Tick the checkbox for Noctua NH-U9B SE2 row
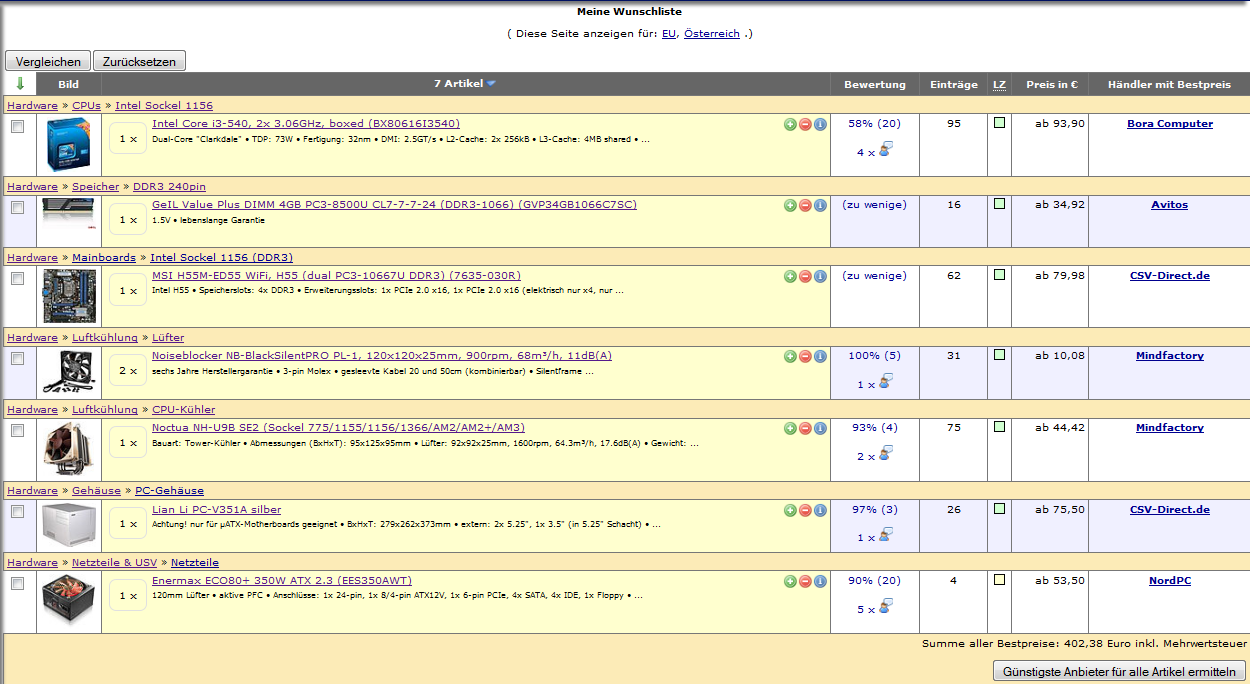1250x684 pixels. (17, 431)
